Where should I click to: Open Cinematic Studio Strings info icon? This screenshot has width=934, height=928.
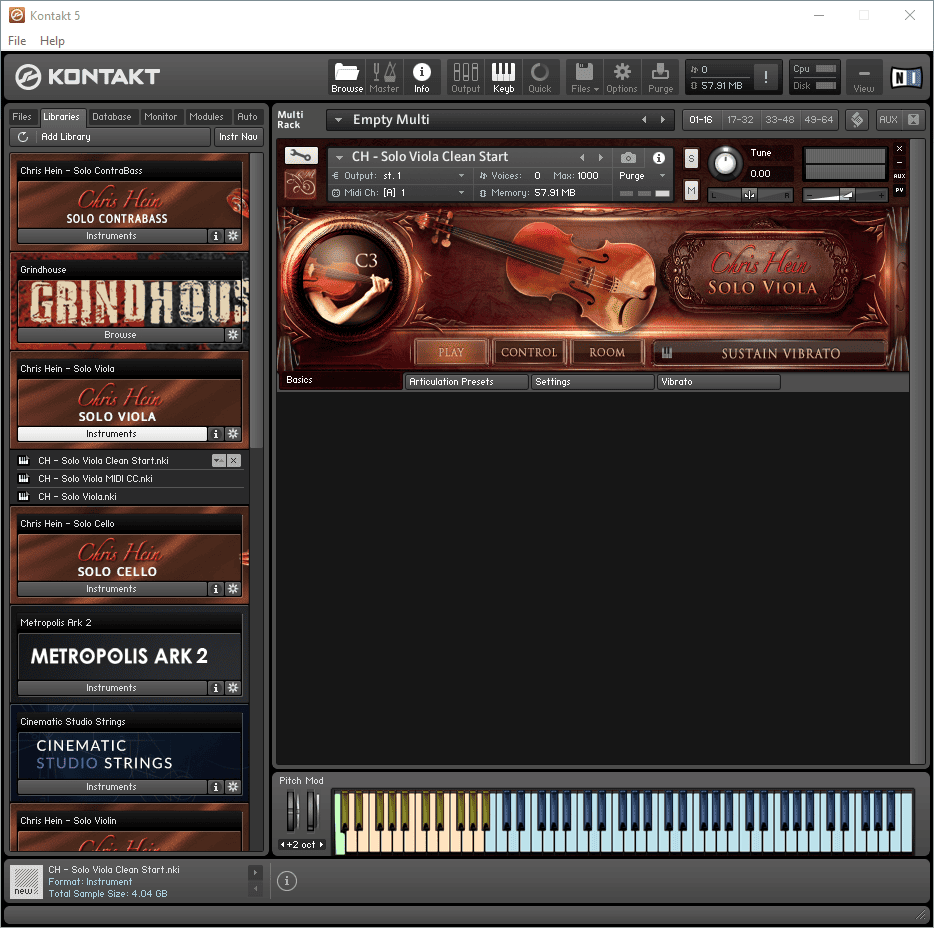pos(216,786)
